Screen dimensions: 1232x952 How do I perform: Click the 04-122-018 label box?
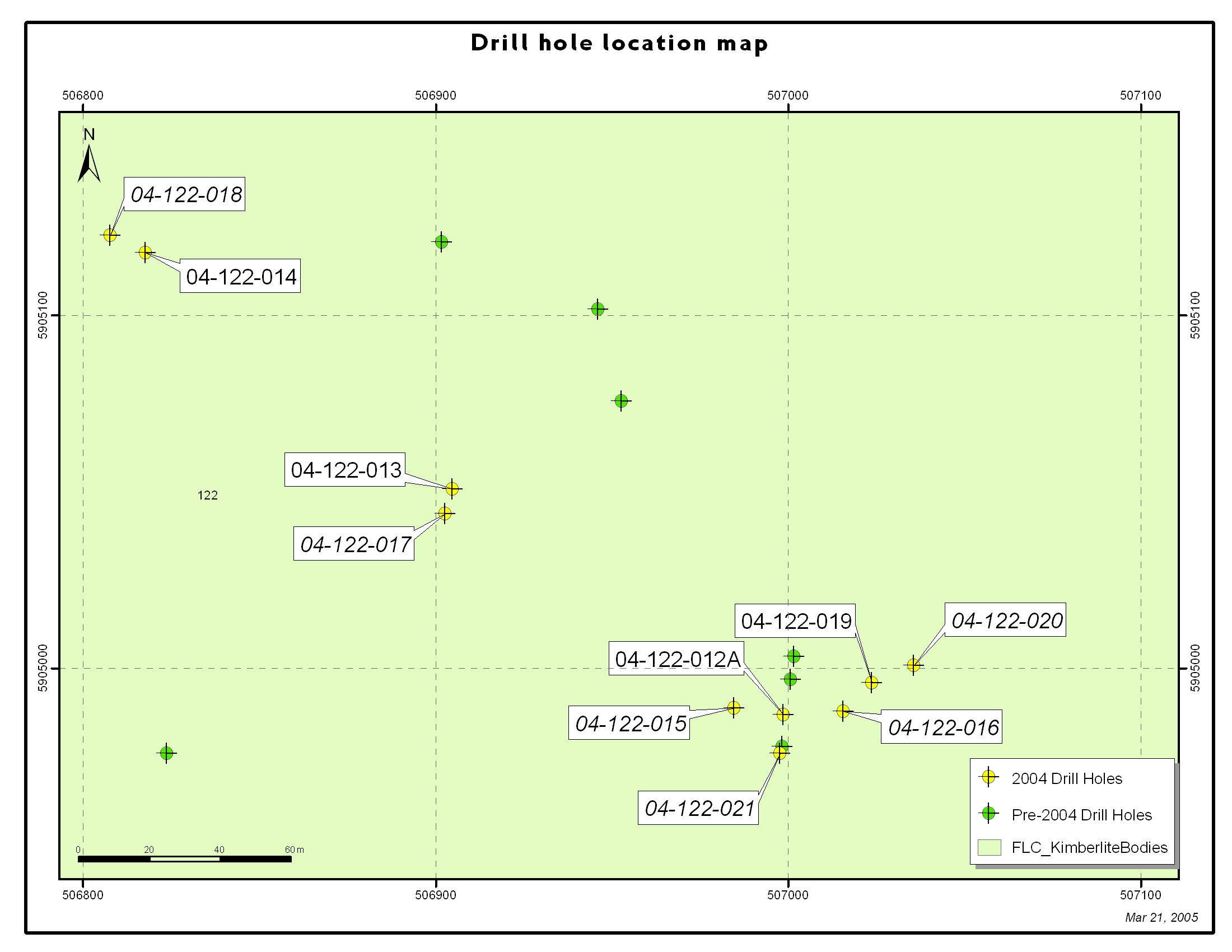pos(184,194)
